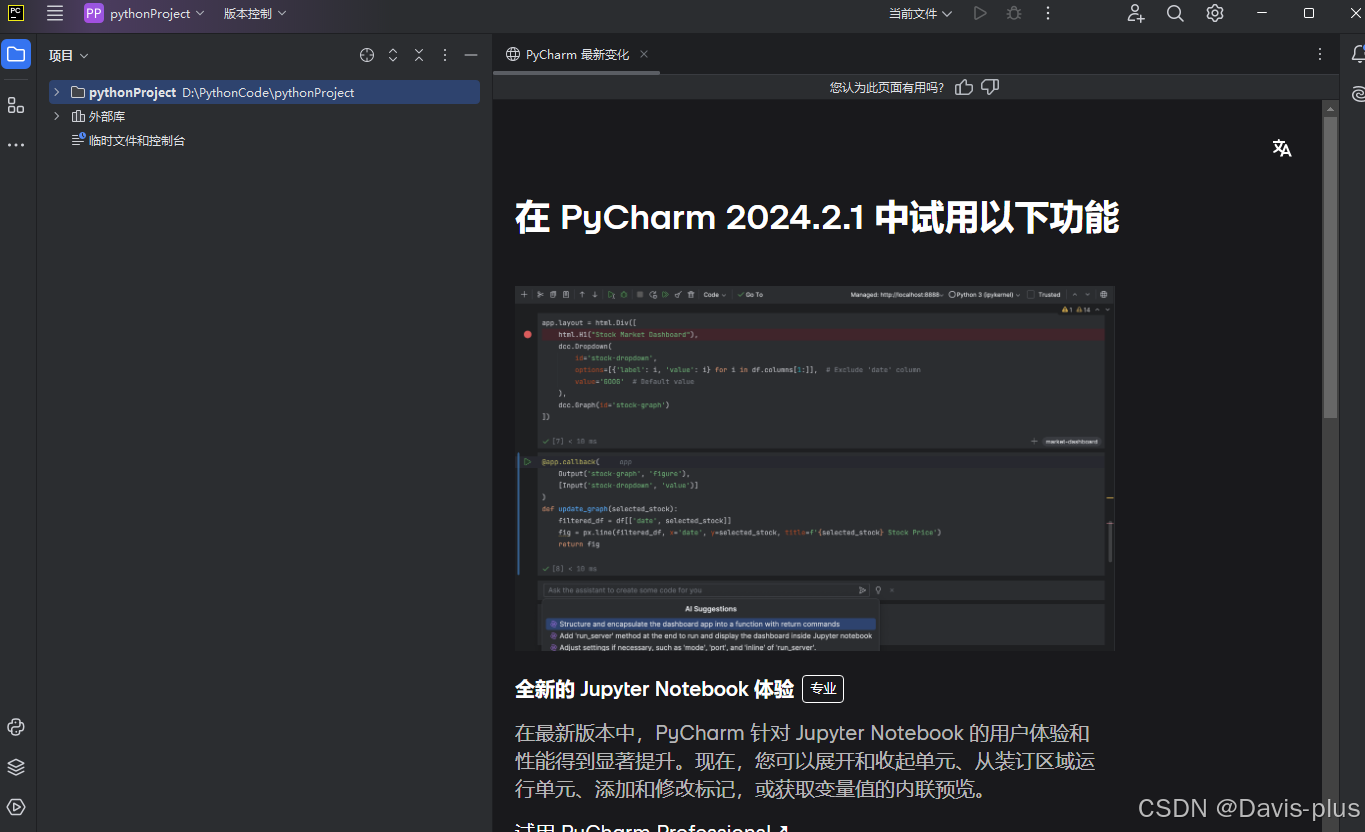Click the PyCharm logo icon

tap(16, 13)
